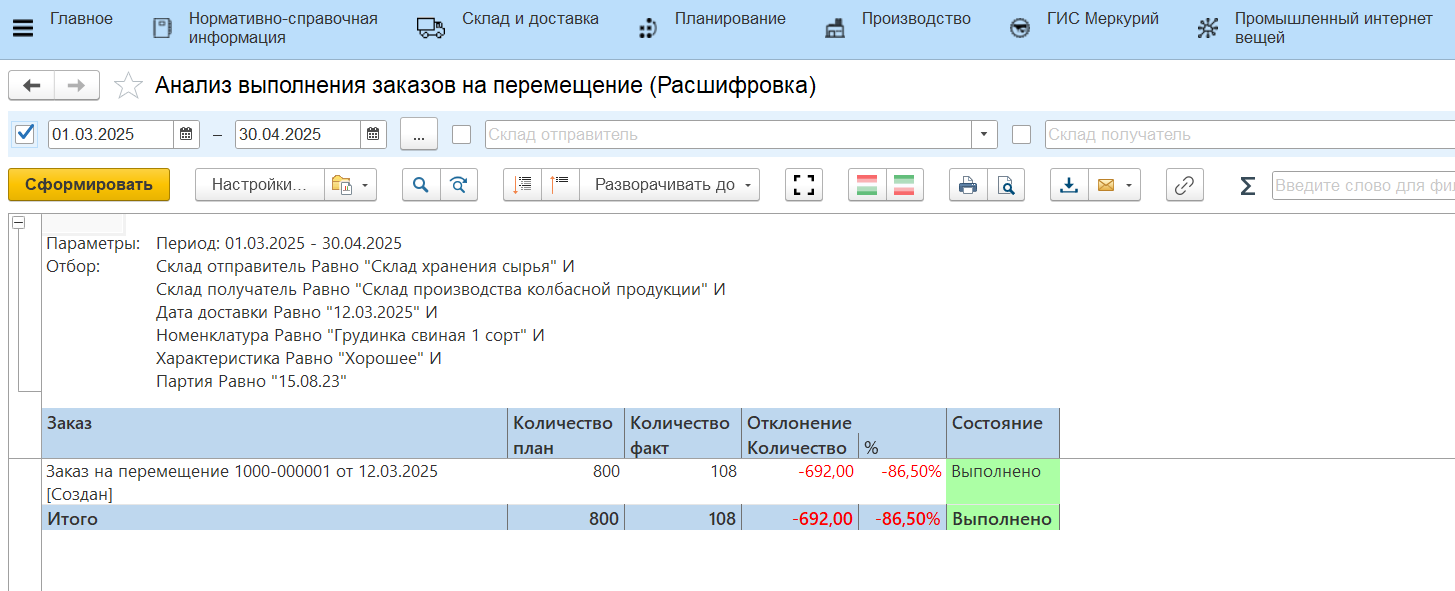Screen dimensions: 1455x591
Task: Toggle full screen report view icon
Action: pos(804,185)
